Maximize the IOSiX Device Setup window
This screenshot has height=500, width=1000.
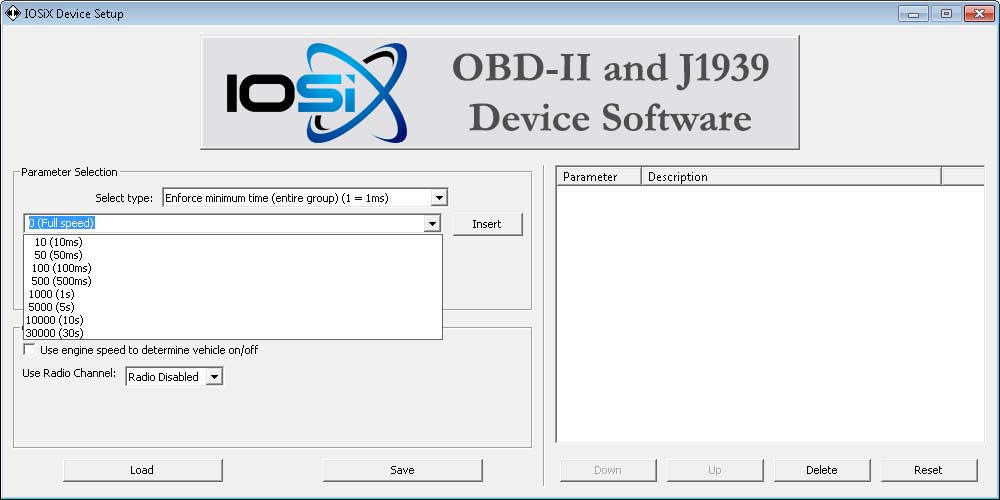946,13
